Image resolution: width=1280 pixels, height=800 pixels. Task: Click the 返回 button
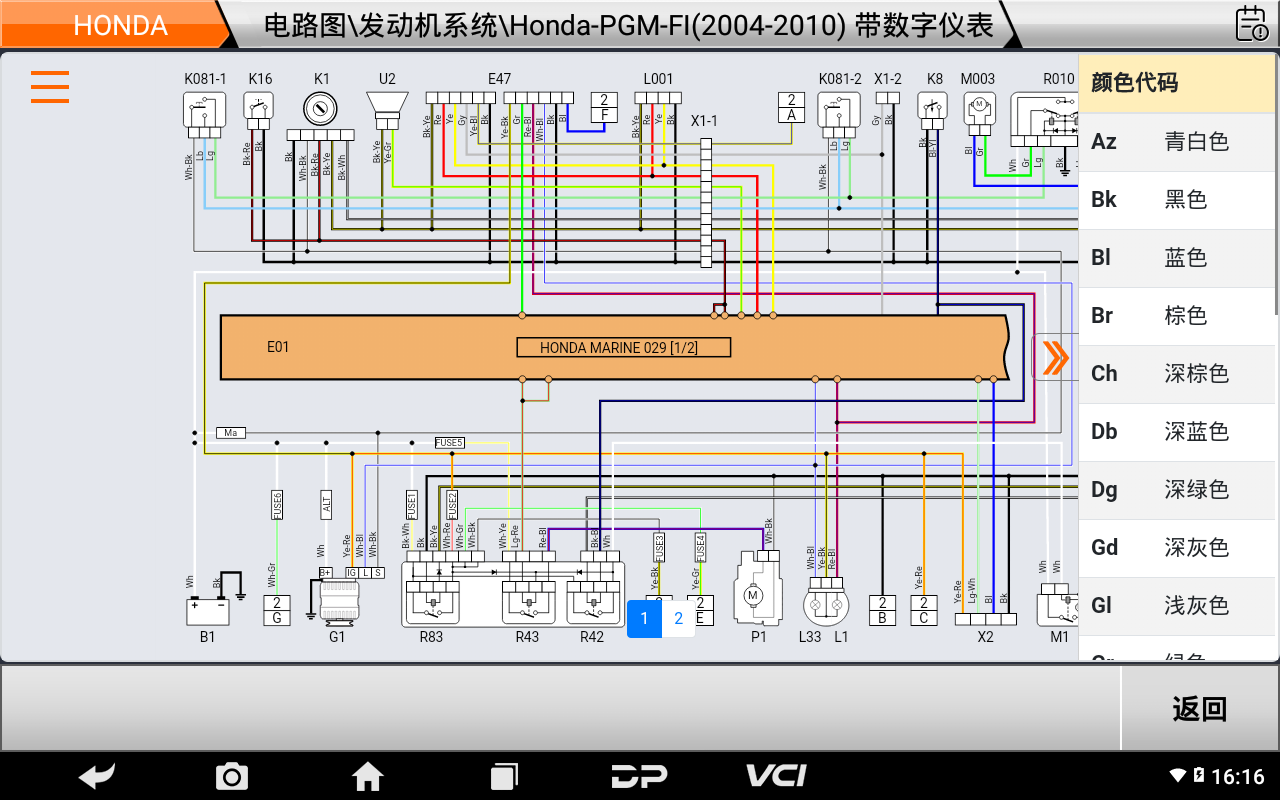click(1200, 709)
